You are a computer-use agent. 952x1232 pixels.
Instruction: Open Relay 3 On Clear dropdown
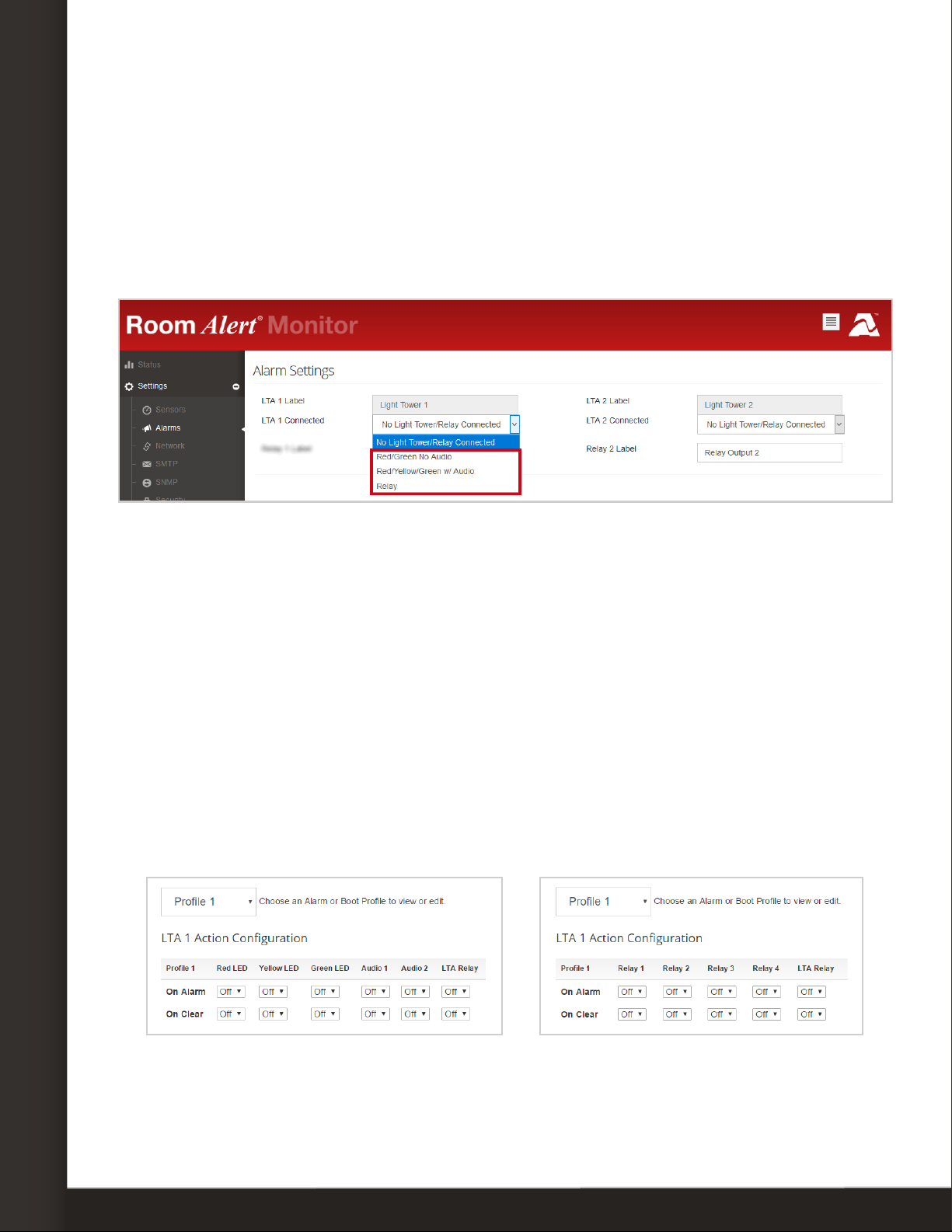click(722, 1014)
